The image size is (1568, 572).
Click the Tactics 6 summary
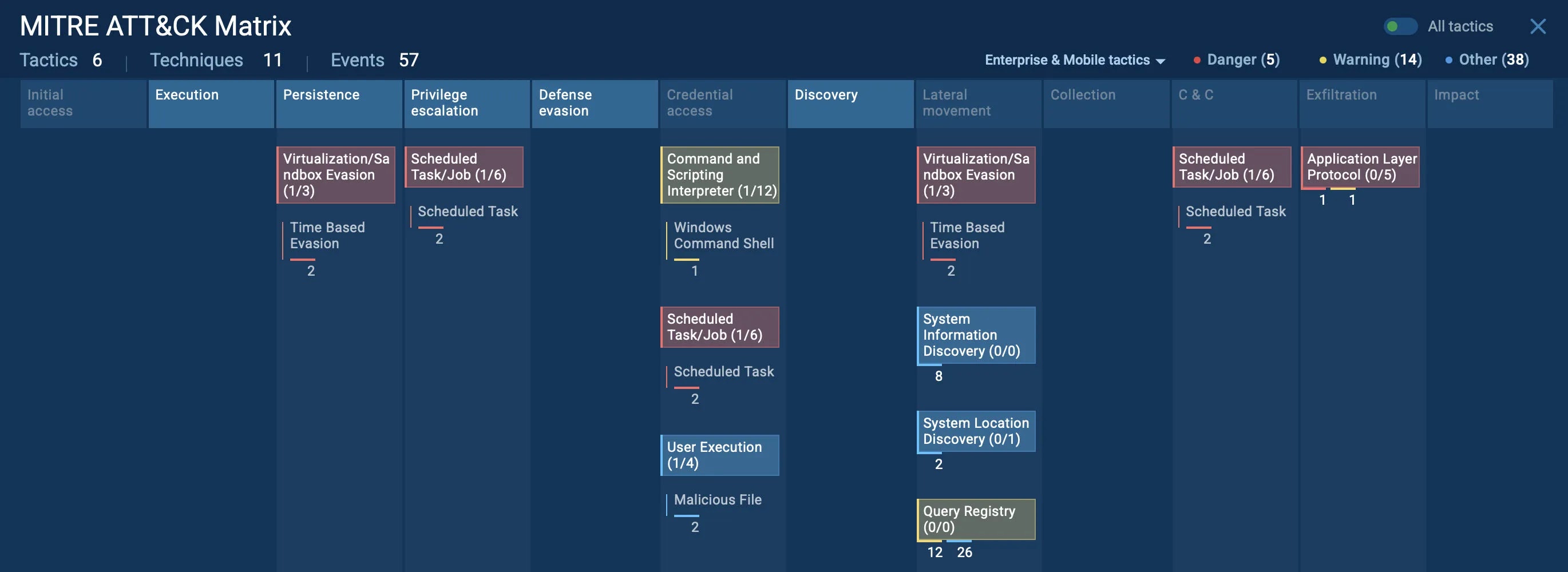tap(61, 59)
